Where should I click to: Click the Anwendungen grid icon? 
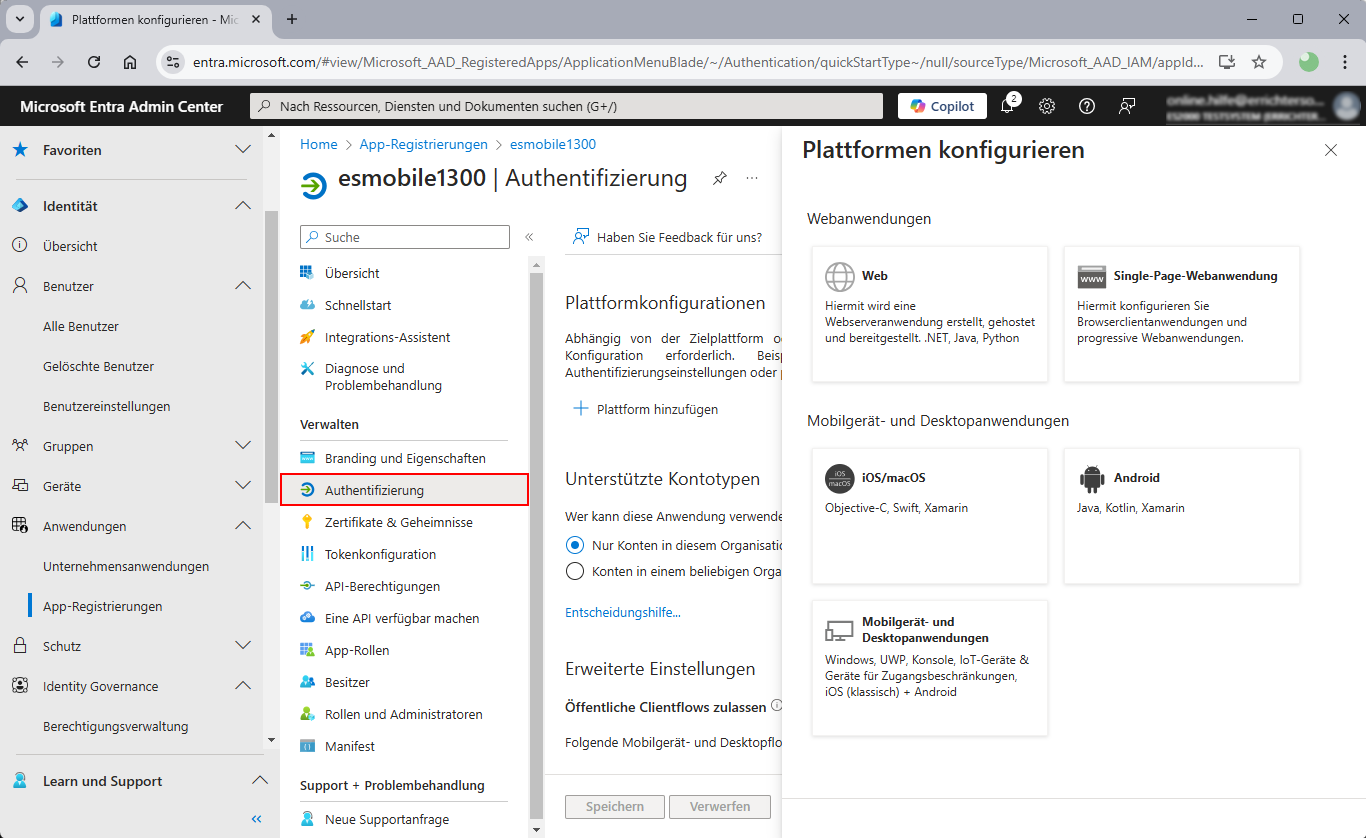point(20,526)
